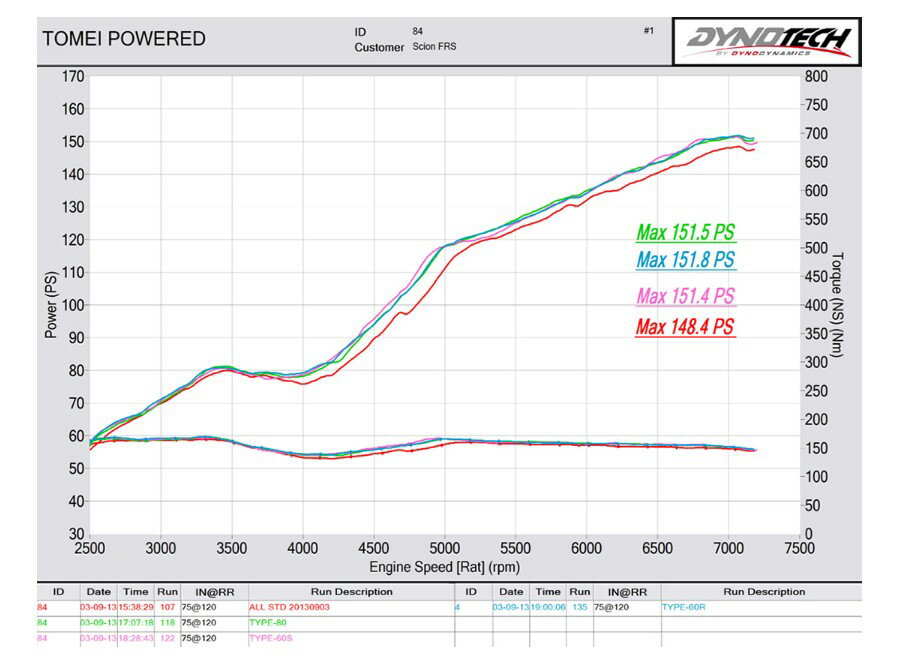Click the 5000 tick on the rpm axis

[x=445, y=548]
